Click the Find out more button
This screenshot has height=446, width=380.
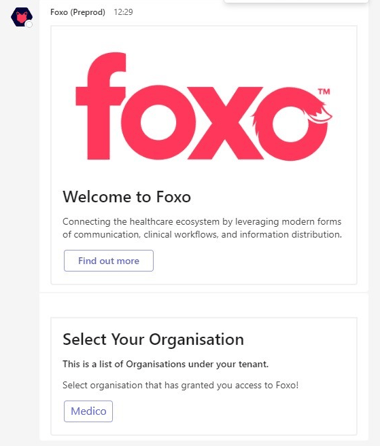(x=109, y=261)
